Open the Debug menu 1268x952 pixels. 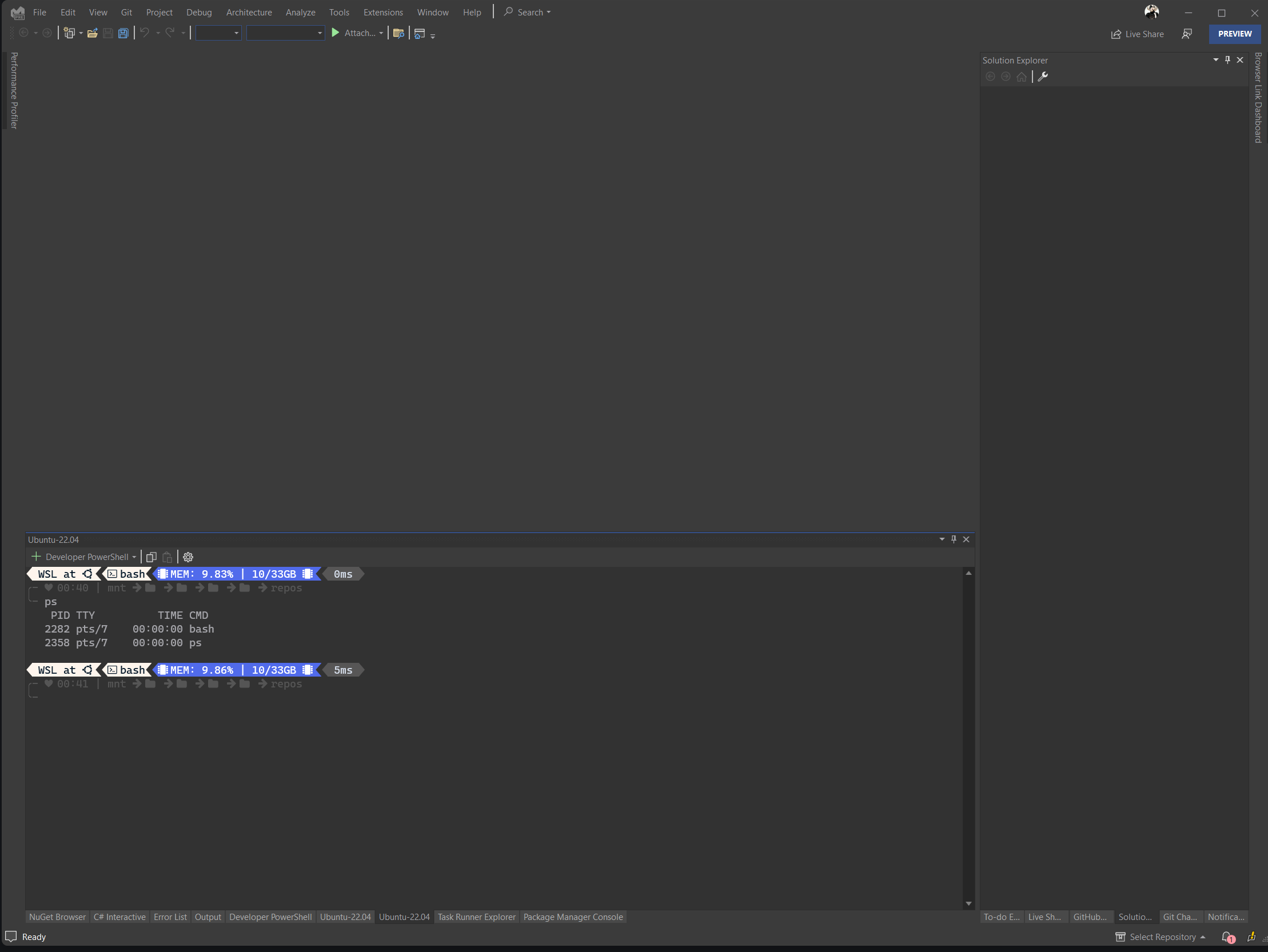[x=199, y=12]
